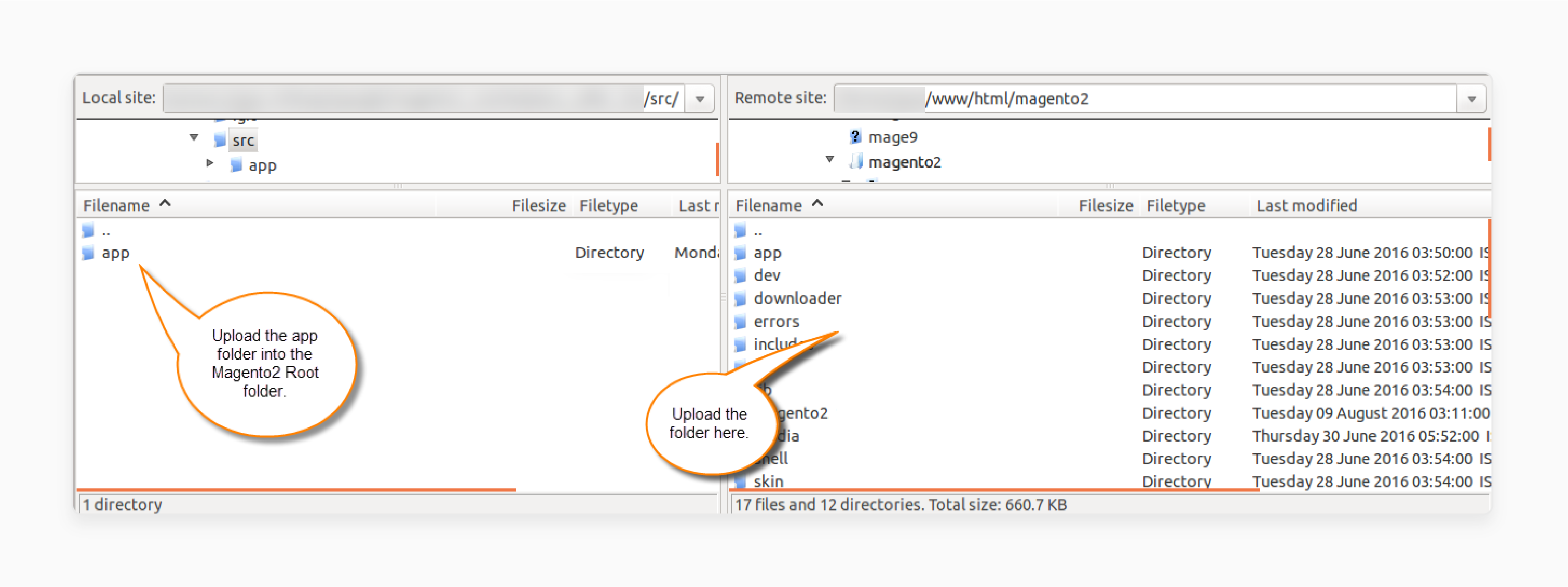Image resolution: width=1568 pixels, height=587 pixels.
Task: Click local status bar '1 directory' text
Action: tap(123, 505)
